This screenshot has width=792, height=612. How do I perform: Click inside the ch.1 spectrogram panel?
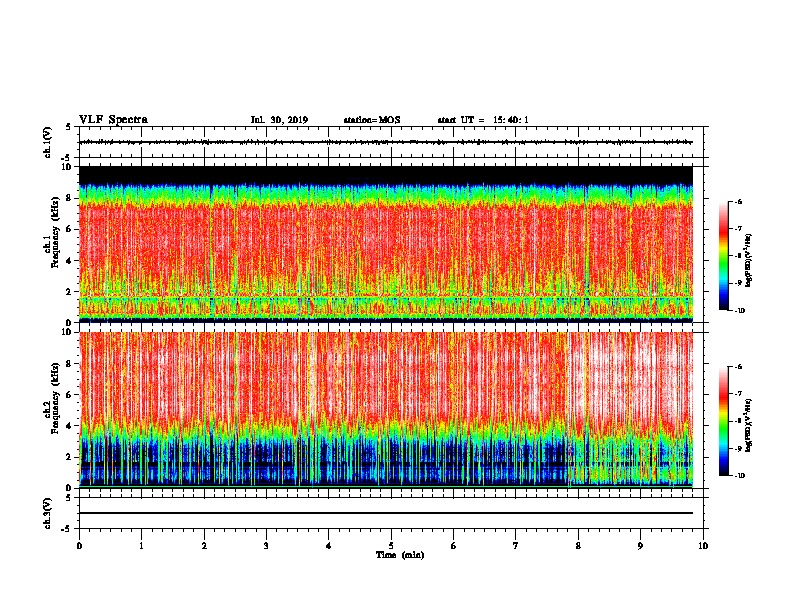coord(386,244)
